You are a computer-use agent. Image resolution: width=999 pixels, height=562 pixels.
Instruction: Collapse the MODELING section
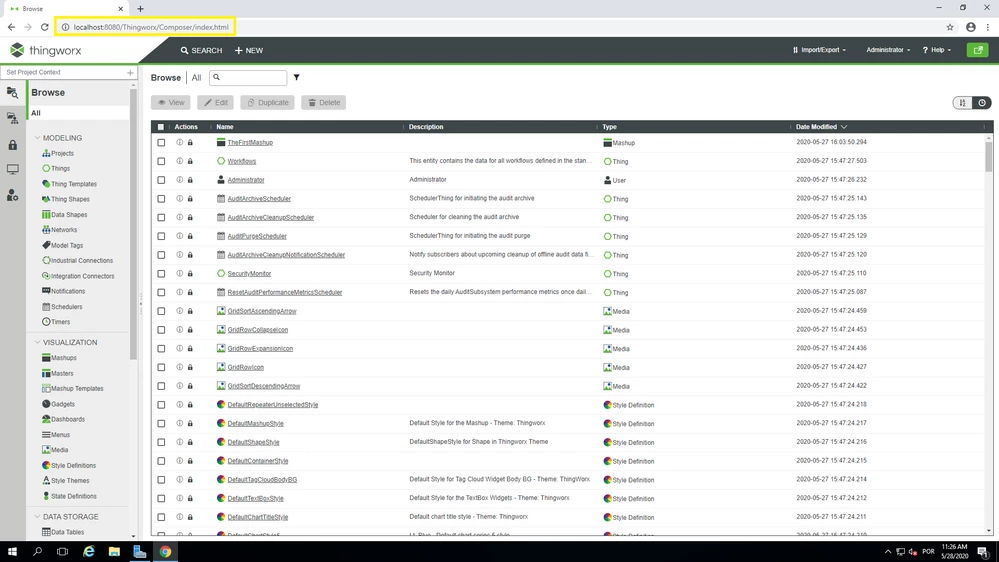[x=38, y=138]
